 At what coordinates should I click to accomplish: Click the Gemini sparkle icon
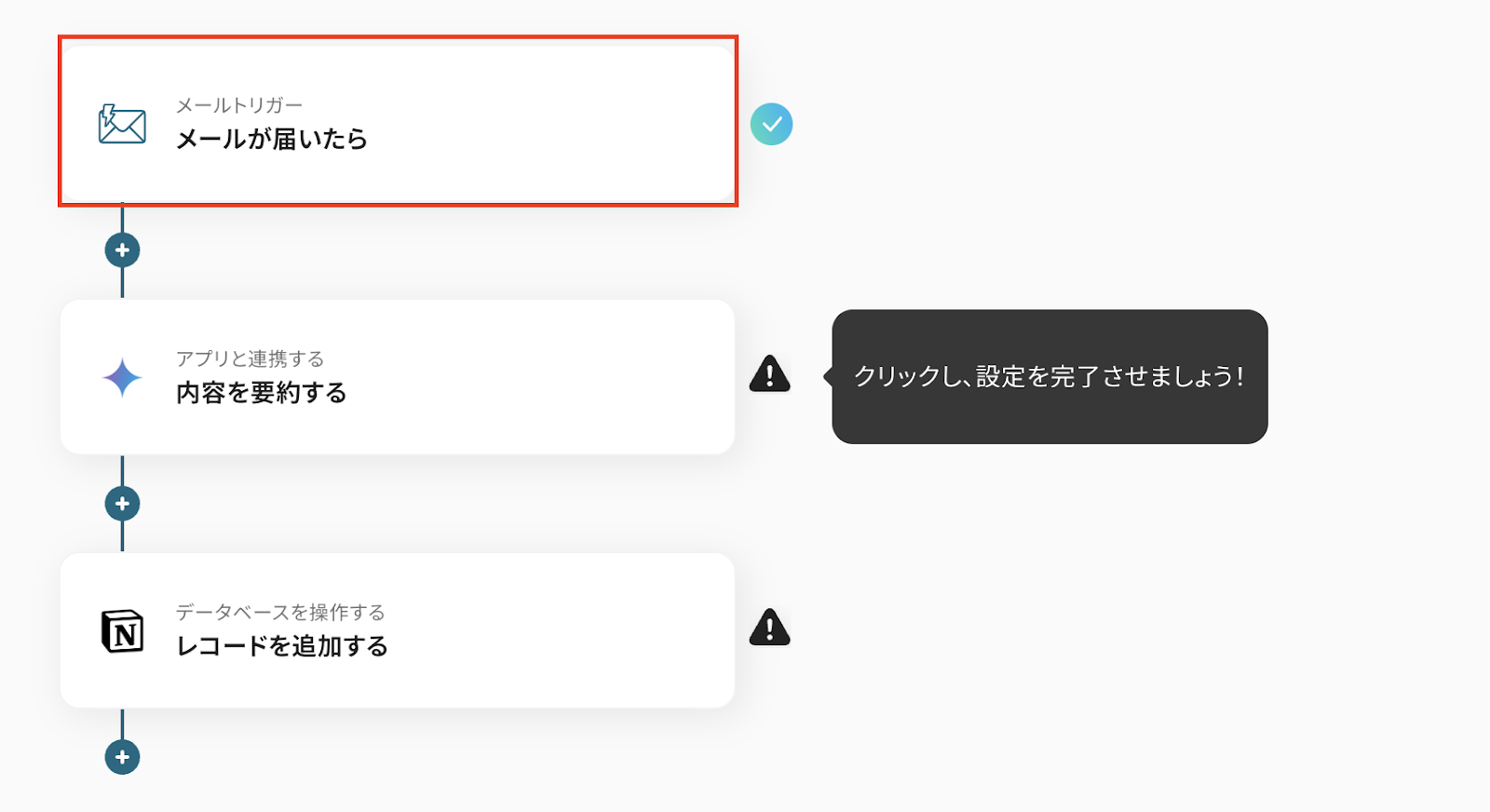(x=122, y=378)
